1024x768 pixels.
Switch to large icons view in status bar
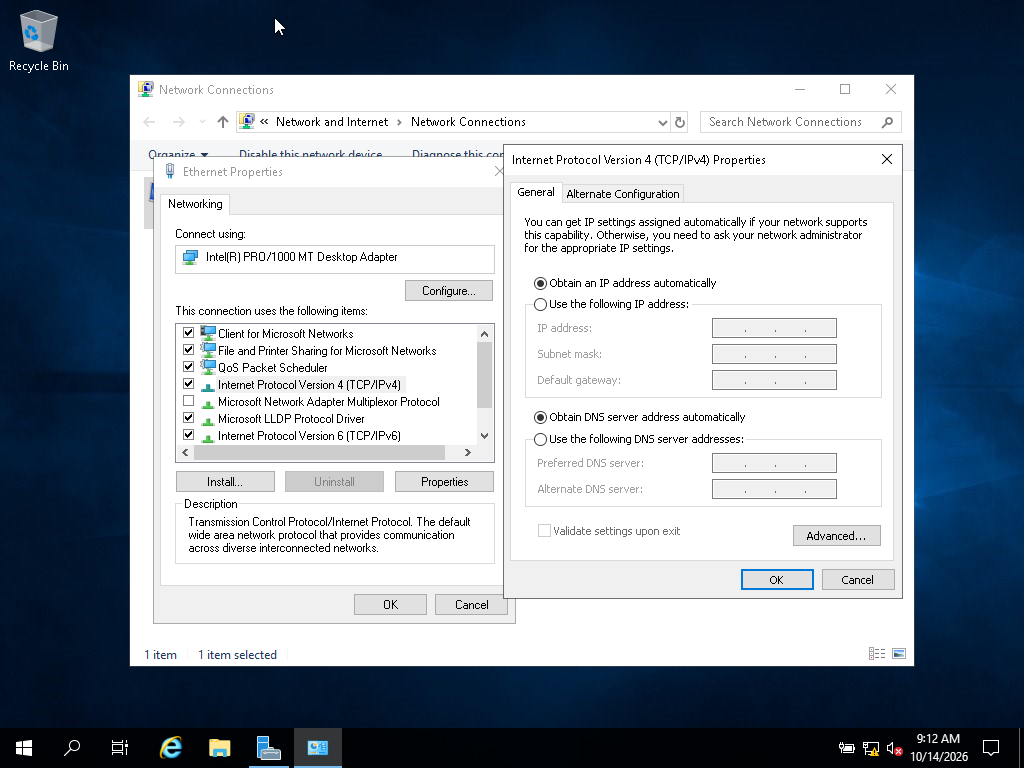click(899, 654)
